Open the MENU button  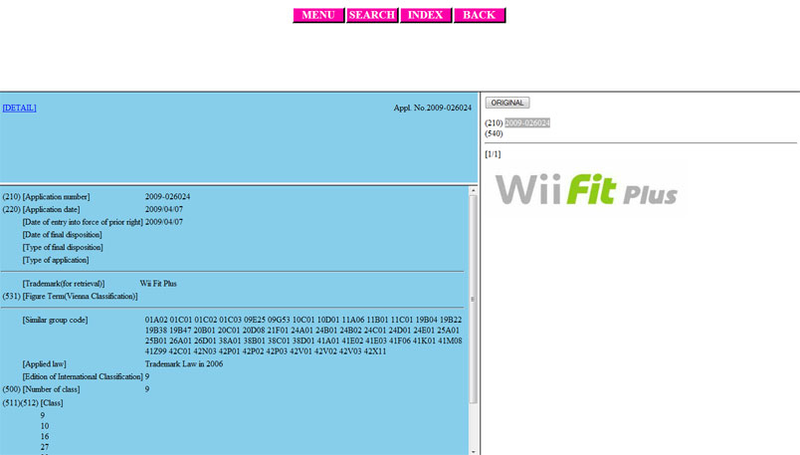318,15
